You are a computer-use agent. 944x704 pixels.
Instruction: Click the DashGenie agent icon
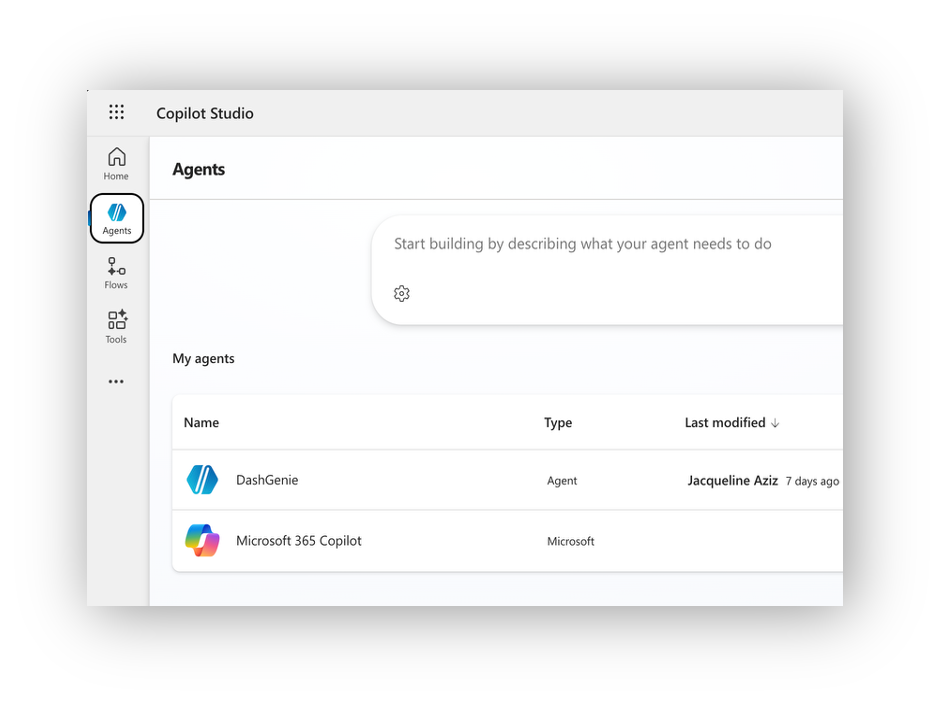pos(202,480)
